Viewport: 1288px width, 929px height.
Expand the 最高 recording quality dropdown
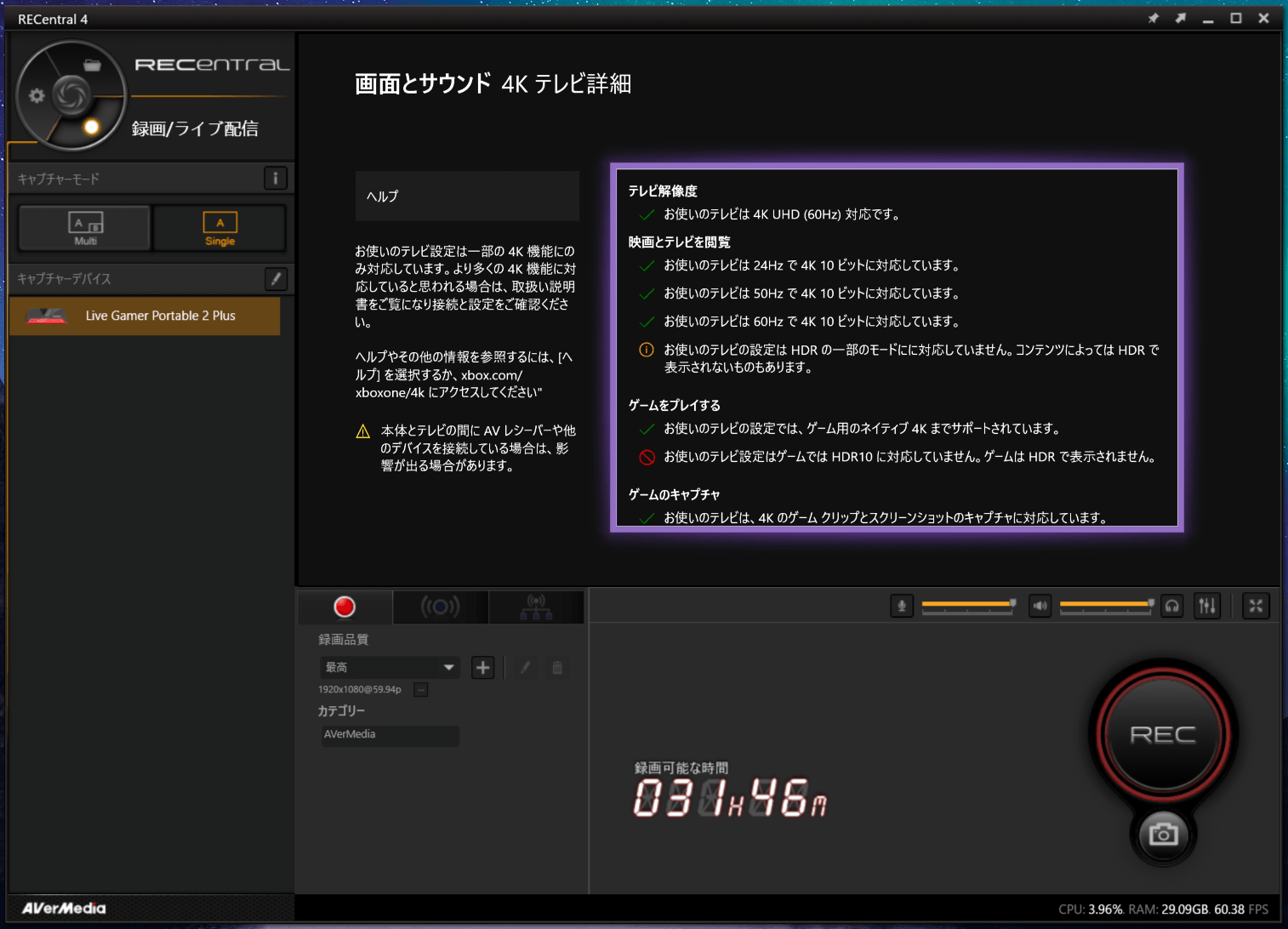pyautogui.click(x=390, y=668)
